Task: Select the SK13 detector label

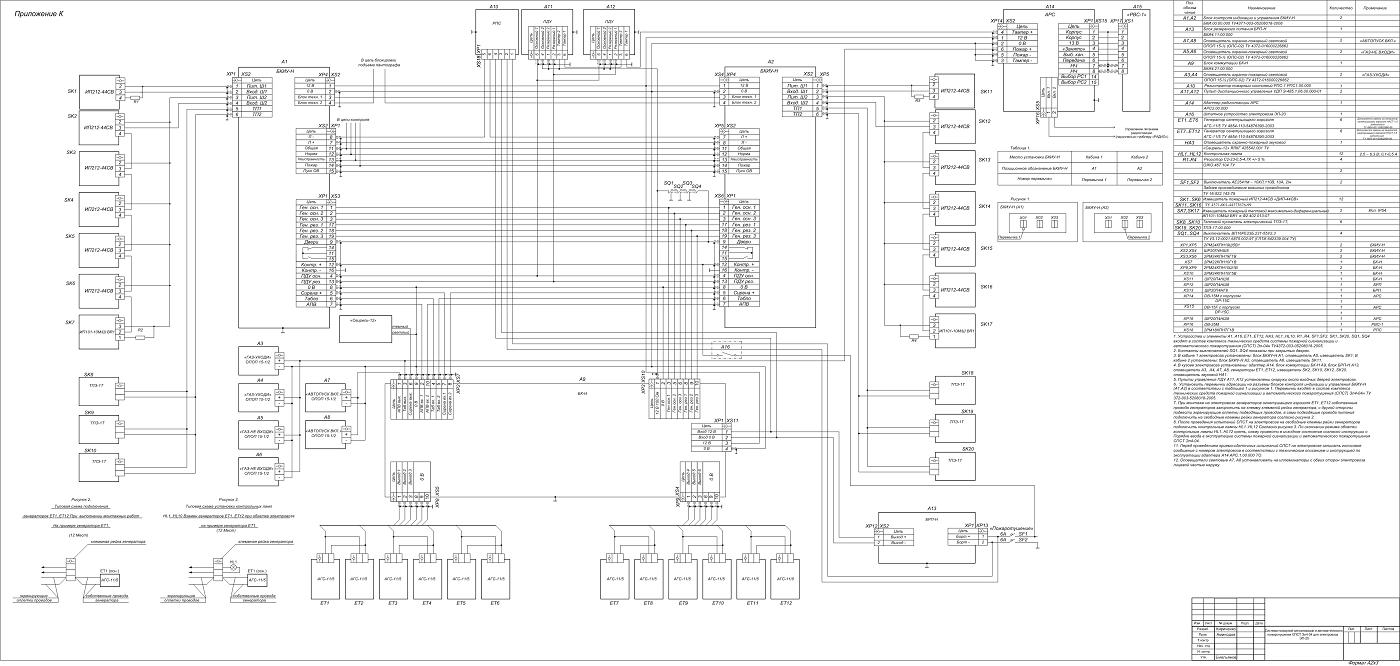Action: 985,160
